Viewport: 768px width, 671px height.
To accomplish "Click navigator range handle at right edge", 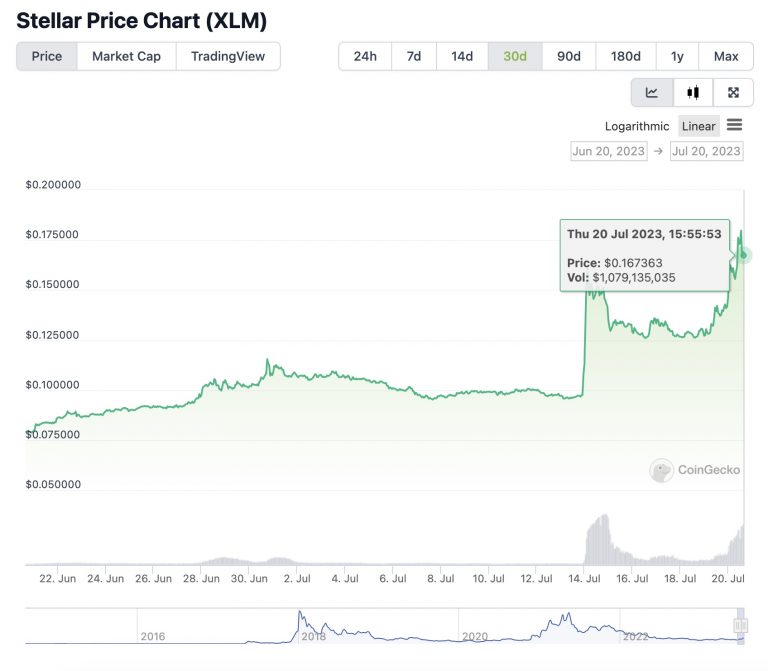I will pos(741,626).
